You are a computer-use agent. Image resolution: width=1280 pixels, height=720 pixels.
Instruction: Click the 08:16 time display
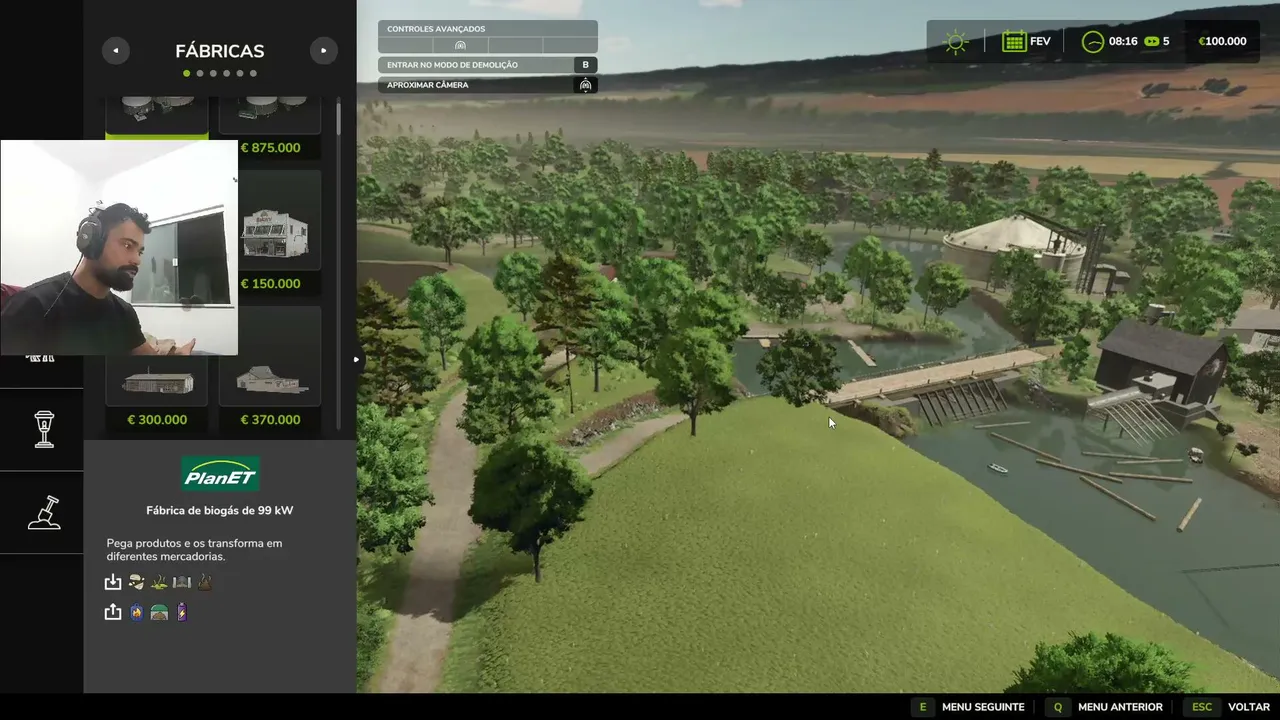tap(1123, 42)
